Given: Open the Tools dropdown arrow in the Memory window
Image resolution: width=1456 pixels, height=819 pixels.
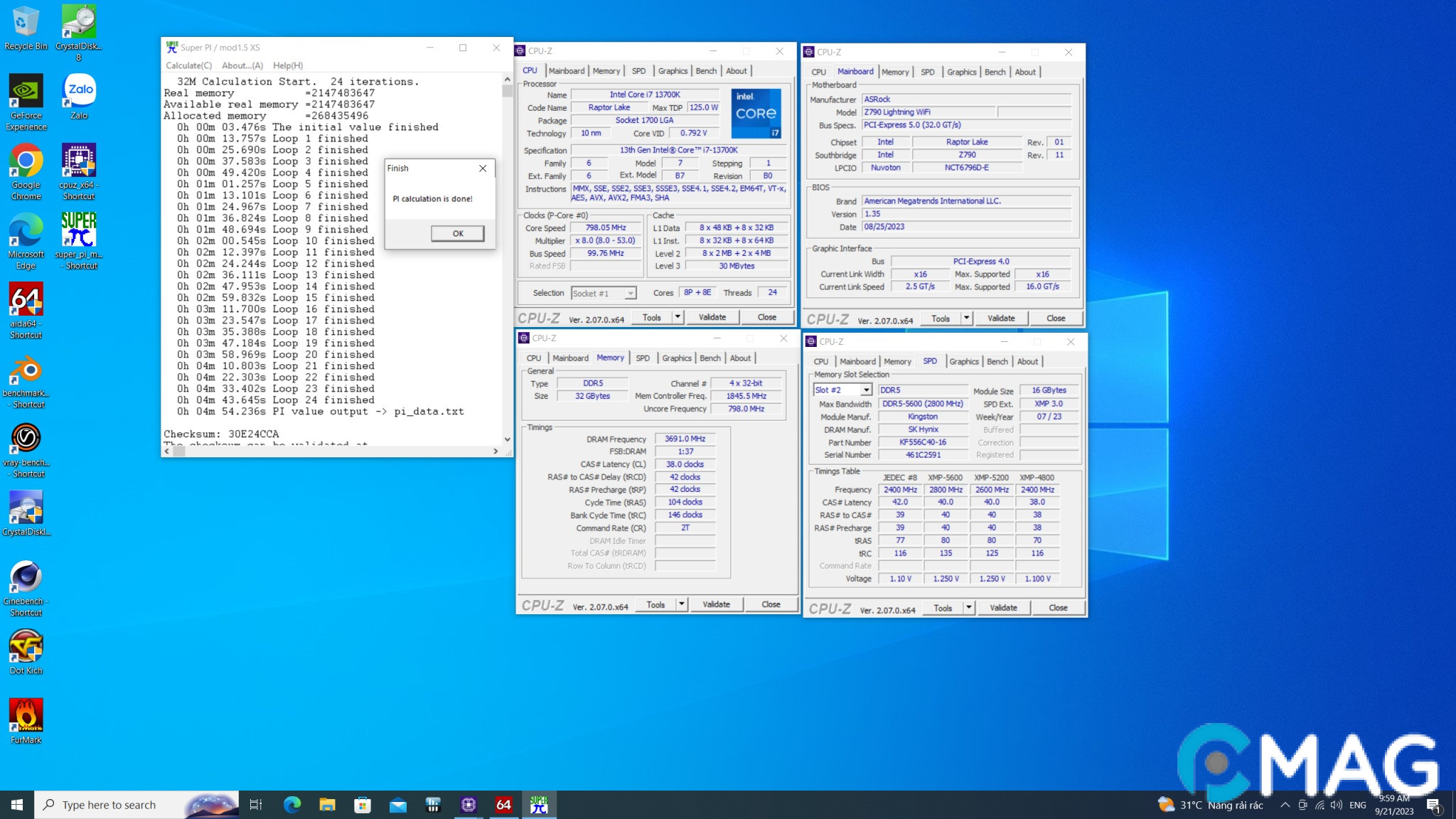Looking at the screenshot, I should point(681,604).
